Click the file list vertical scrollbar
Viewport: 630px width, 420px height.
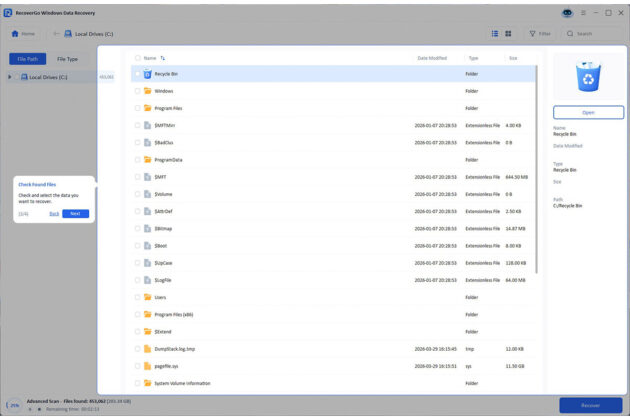(536, 169)
